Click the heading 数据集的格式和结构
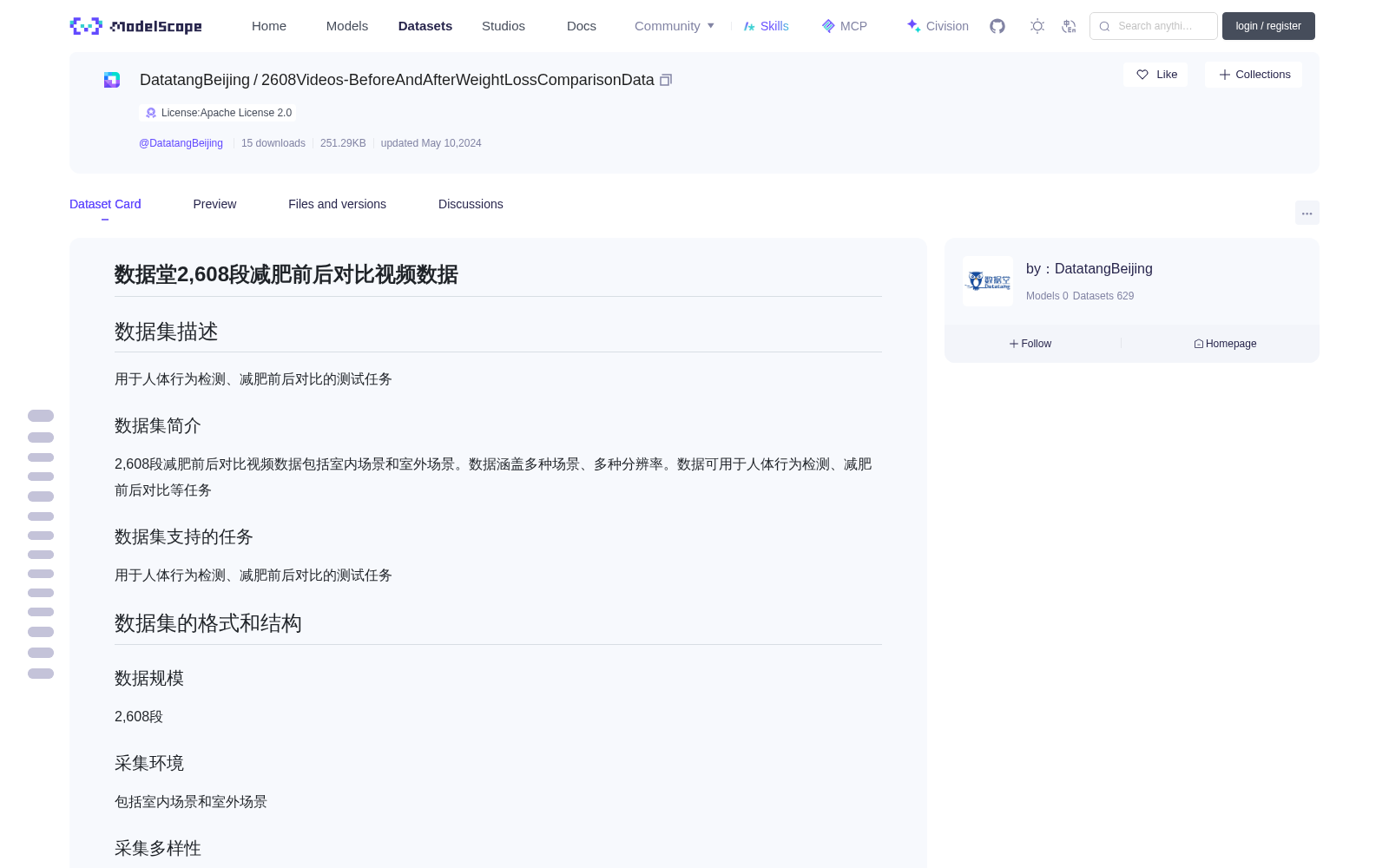Image resolution: width=1389 pixels, height=868 pixels. tap(208, 623)
